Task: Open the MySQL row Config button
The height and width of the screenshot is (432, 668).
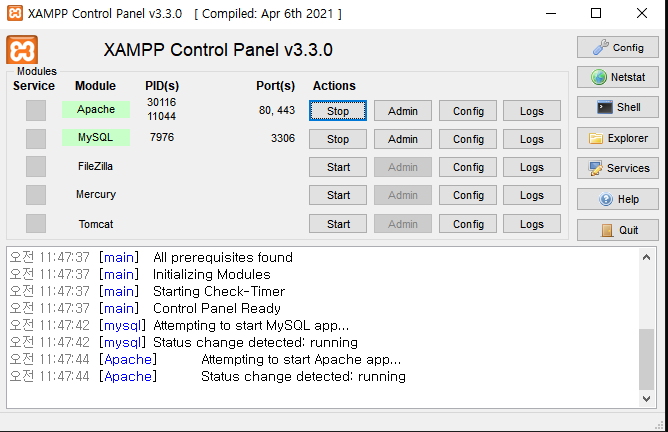Action: [468, 139]
